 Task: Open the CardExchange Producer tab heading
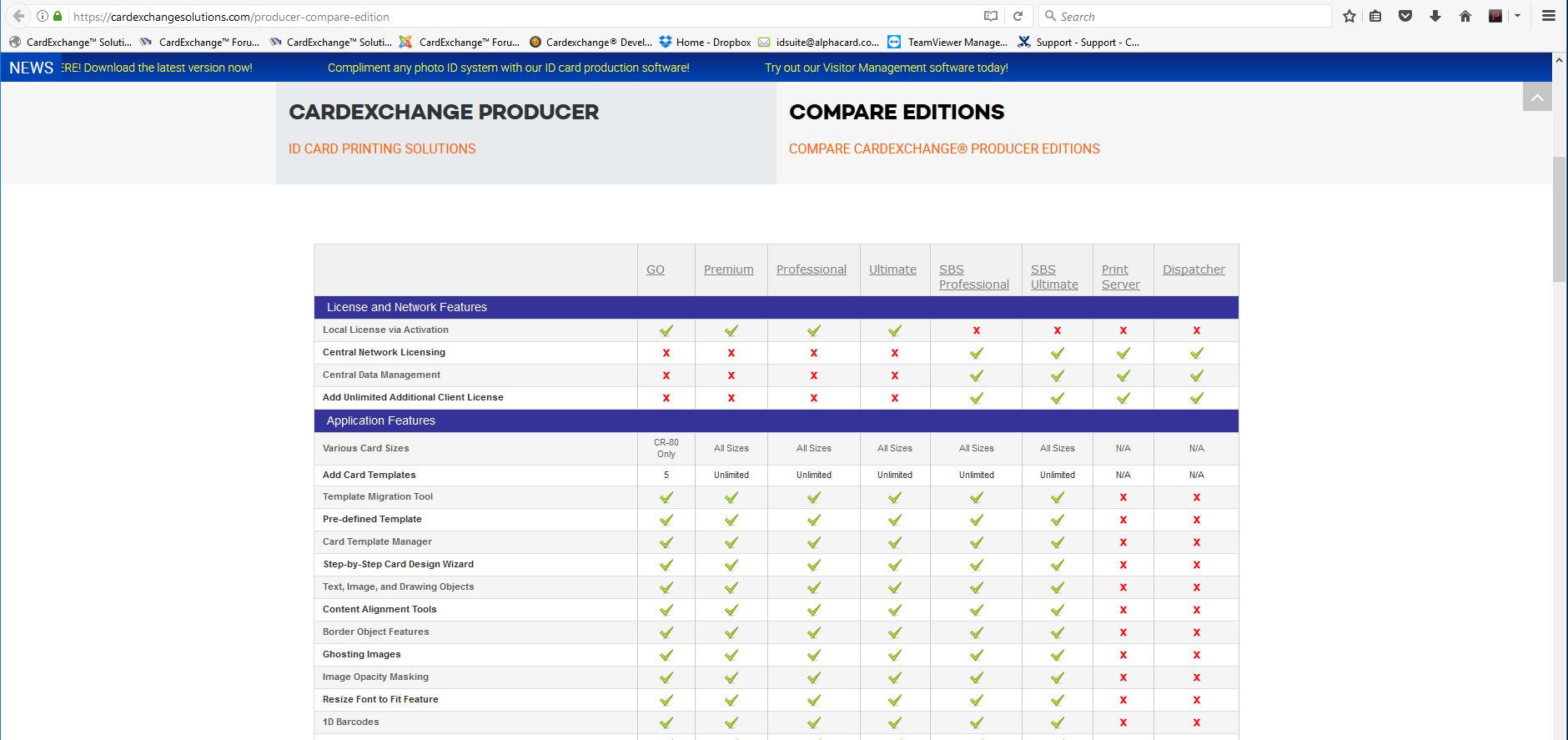tap(444, 112)
